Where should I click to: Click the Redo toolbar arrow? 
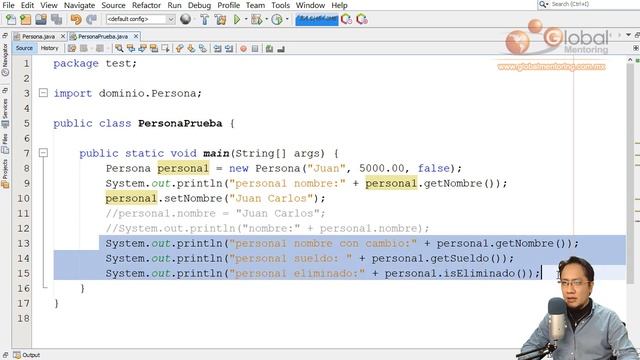(x=91, y=19)
